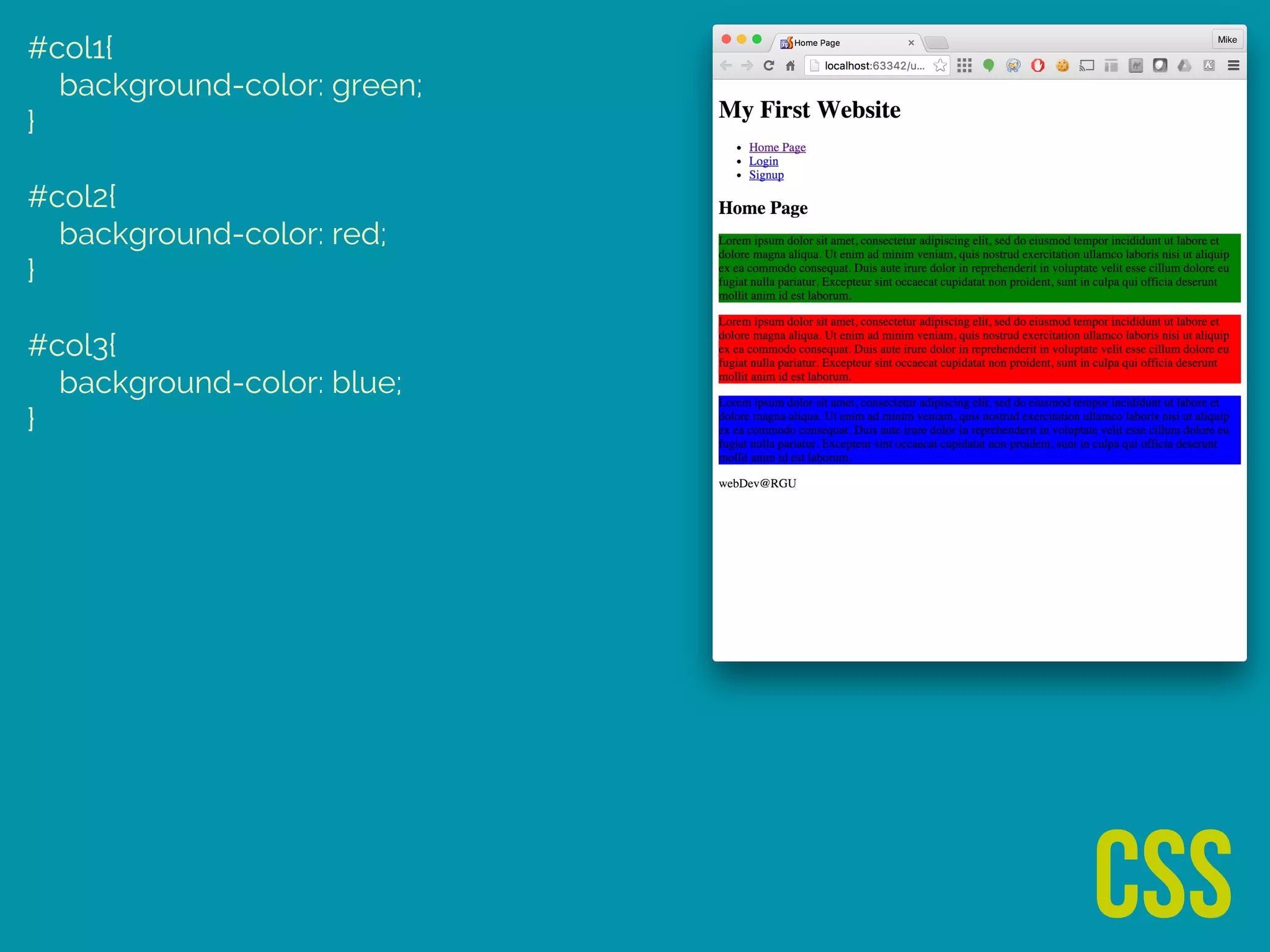Click the back navigation arrow

click(x=726, y=66)
